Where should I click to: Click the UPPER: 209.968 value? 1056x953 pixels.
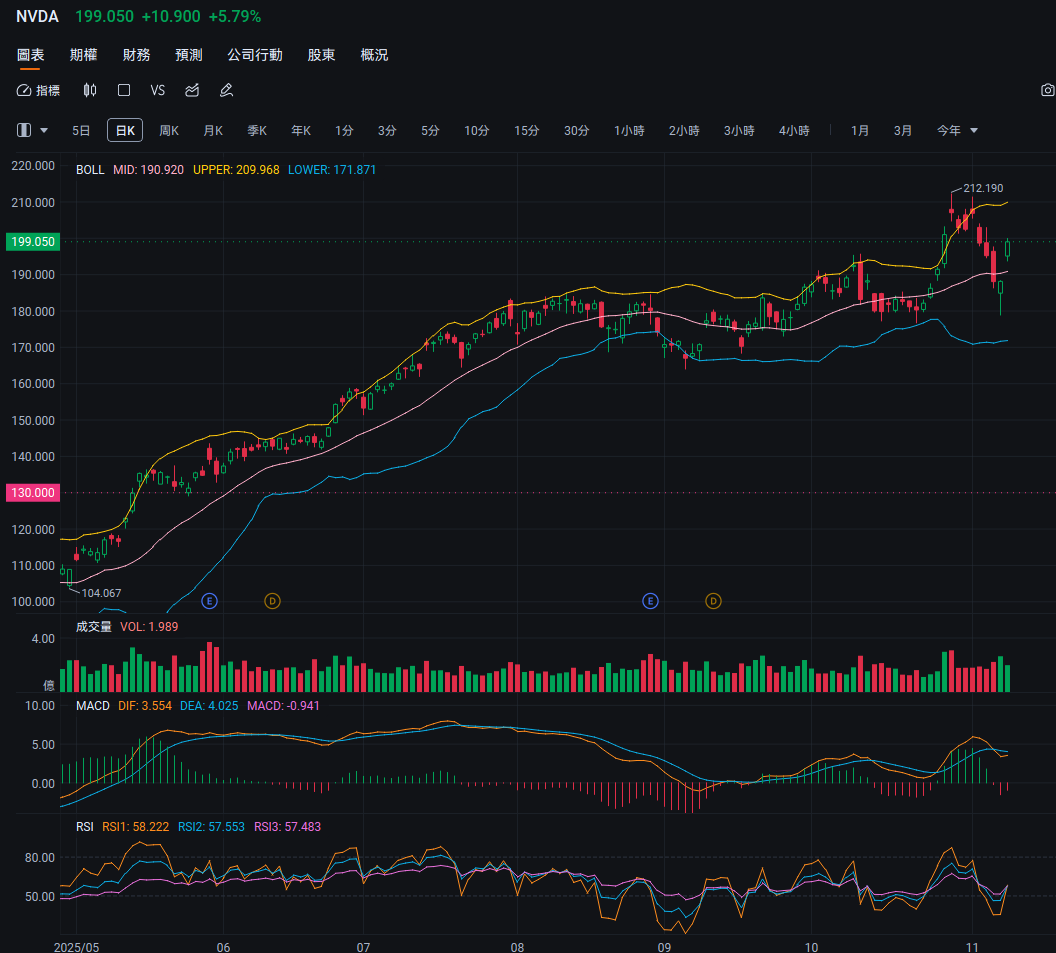coord(236,170)
